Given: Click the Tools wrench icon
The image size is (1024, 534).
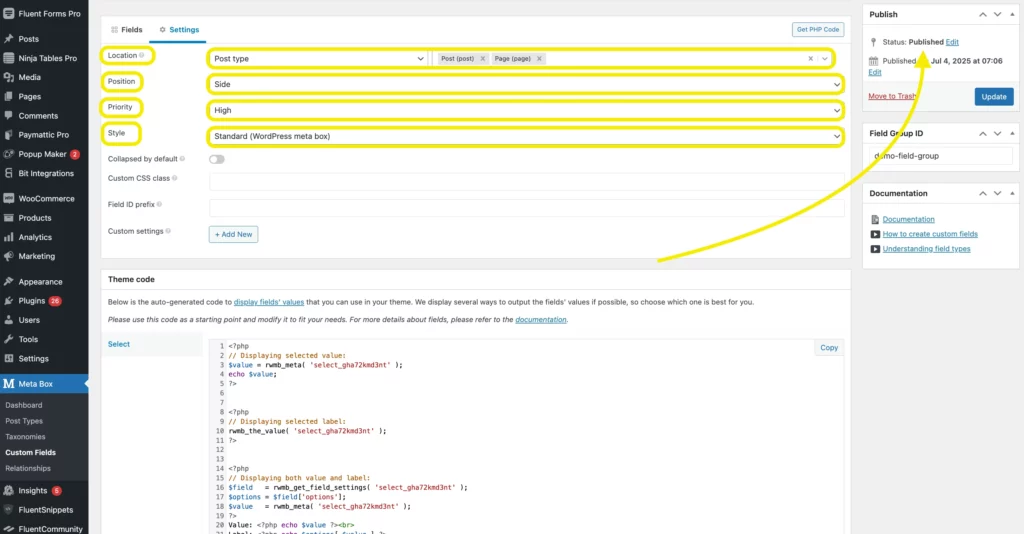Looking at the screenshot, I should (x=8, y=339).
